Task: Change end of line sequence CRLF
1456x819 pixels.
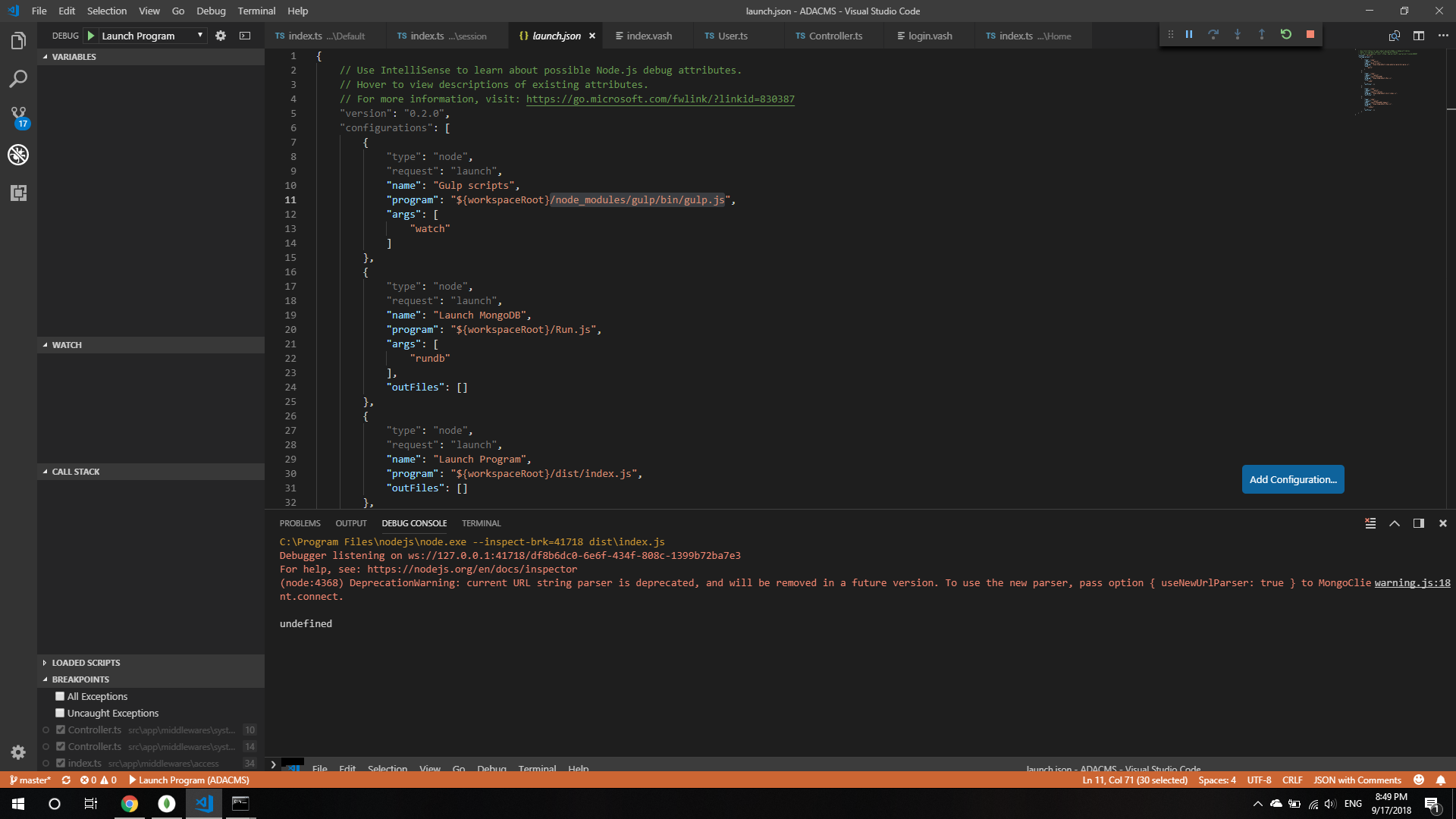Action: pos(1292,780)
